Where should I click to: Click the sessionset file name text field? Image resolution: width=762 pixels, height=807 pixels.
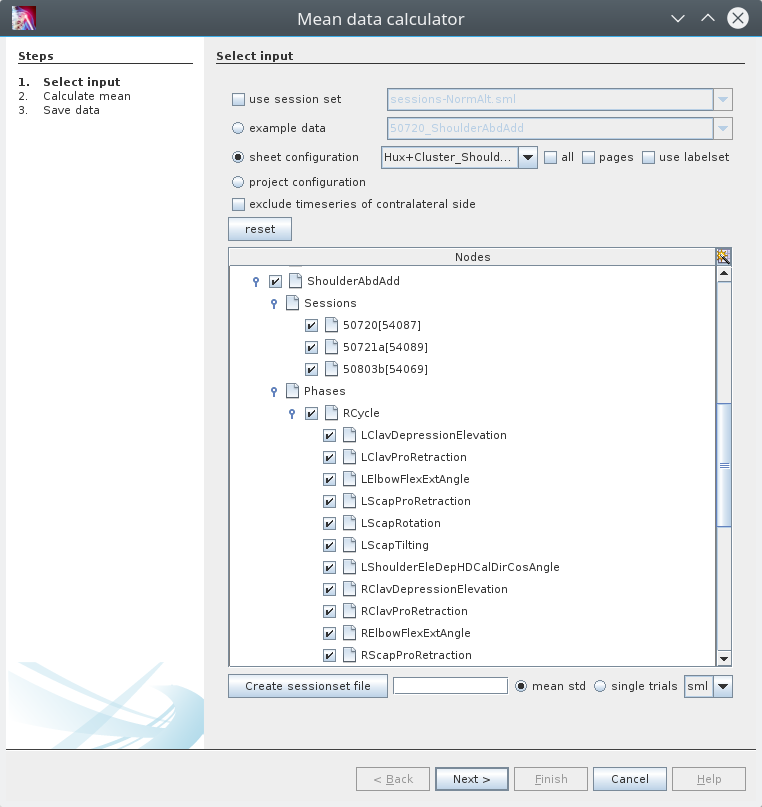pos(450,686)
